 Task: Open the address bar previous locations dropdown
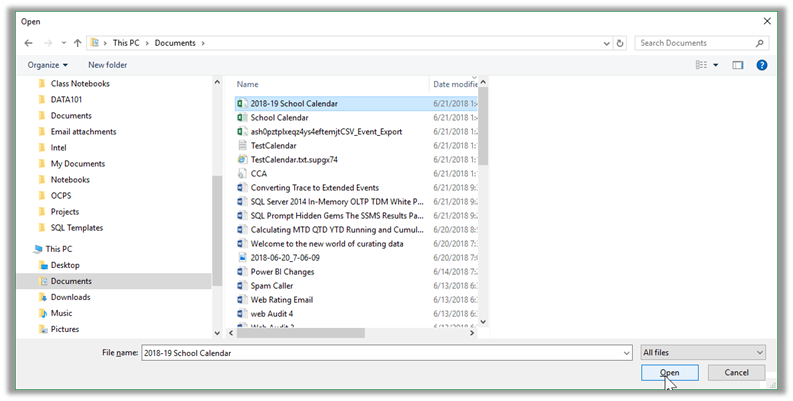click(605, 44)
